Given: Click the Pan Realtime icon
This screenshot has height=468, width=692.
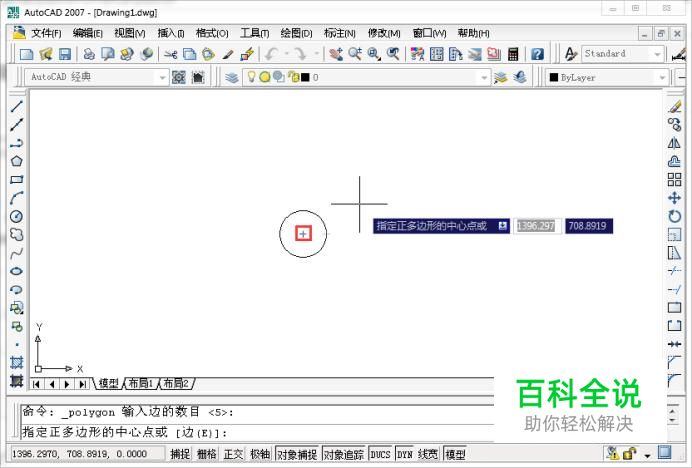Looking at the screenshot, I should click(x=336, y=54).
